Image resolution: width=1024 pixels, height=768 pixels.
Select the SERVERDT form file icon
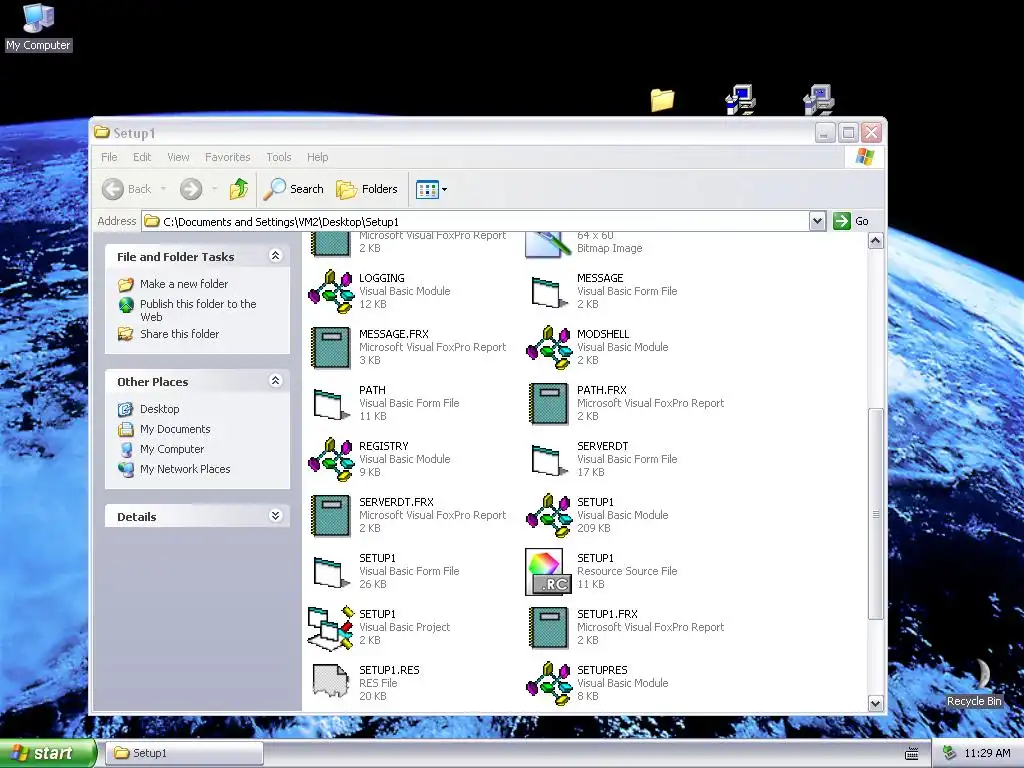point(549,460)
